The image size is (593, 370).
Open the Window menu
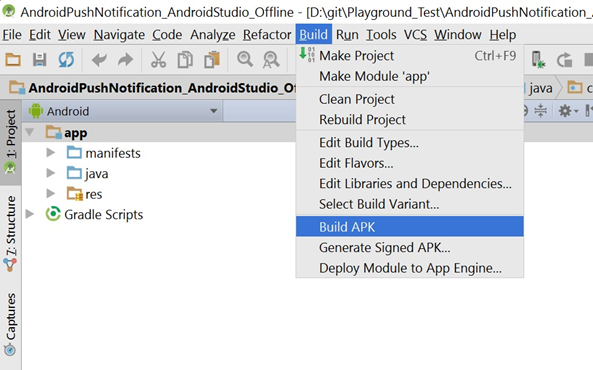tap(458, 35)
